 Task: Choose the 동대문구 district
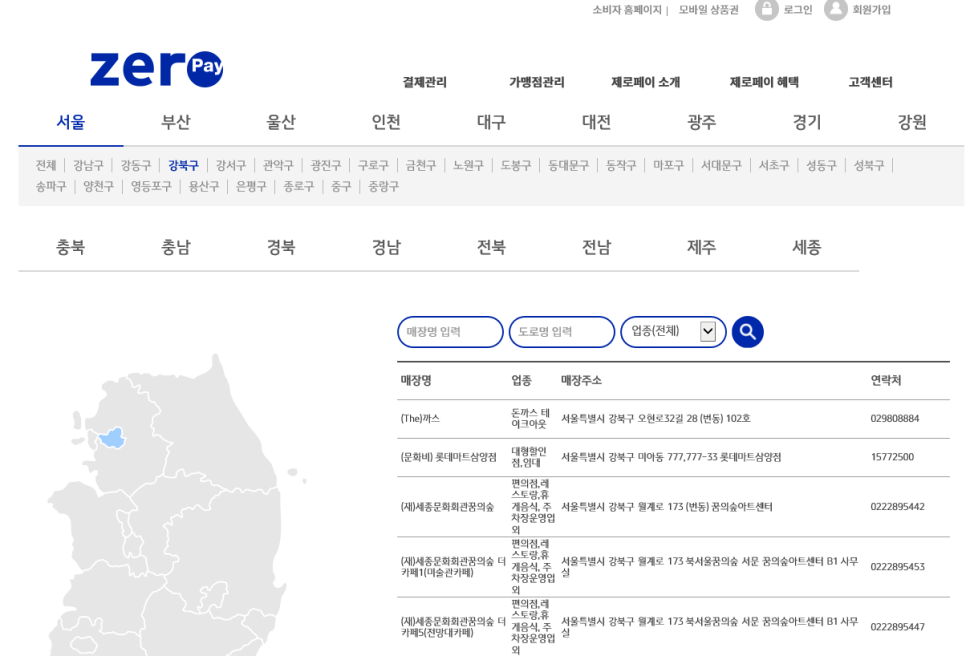569,165
